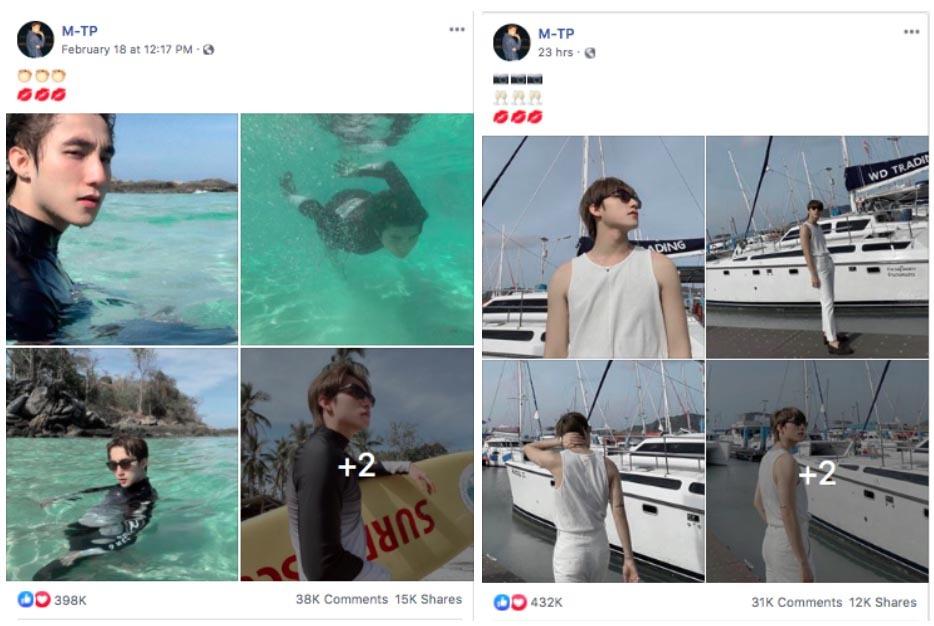Screen dimensions: 934x626
Task: View the 31K Comments on right post
Action: [x=796, y=602]
